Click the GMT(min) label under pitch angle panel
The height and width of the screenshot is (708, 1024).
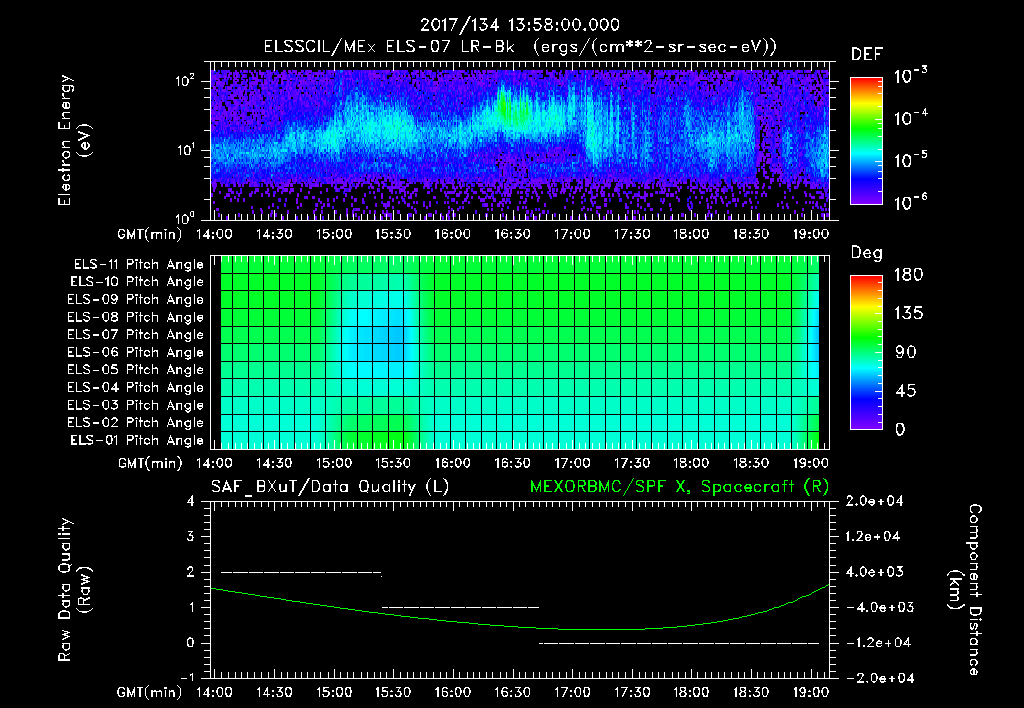150,463
